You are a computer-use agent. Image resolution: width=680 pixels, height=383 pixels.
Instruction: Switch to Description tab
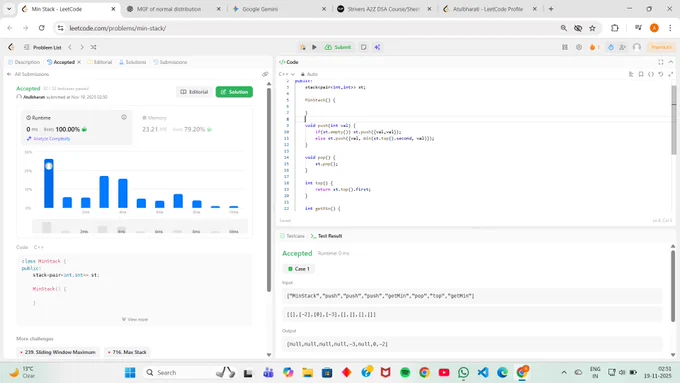click(24, 62)
